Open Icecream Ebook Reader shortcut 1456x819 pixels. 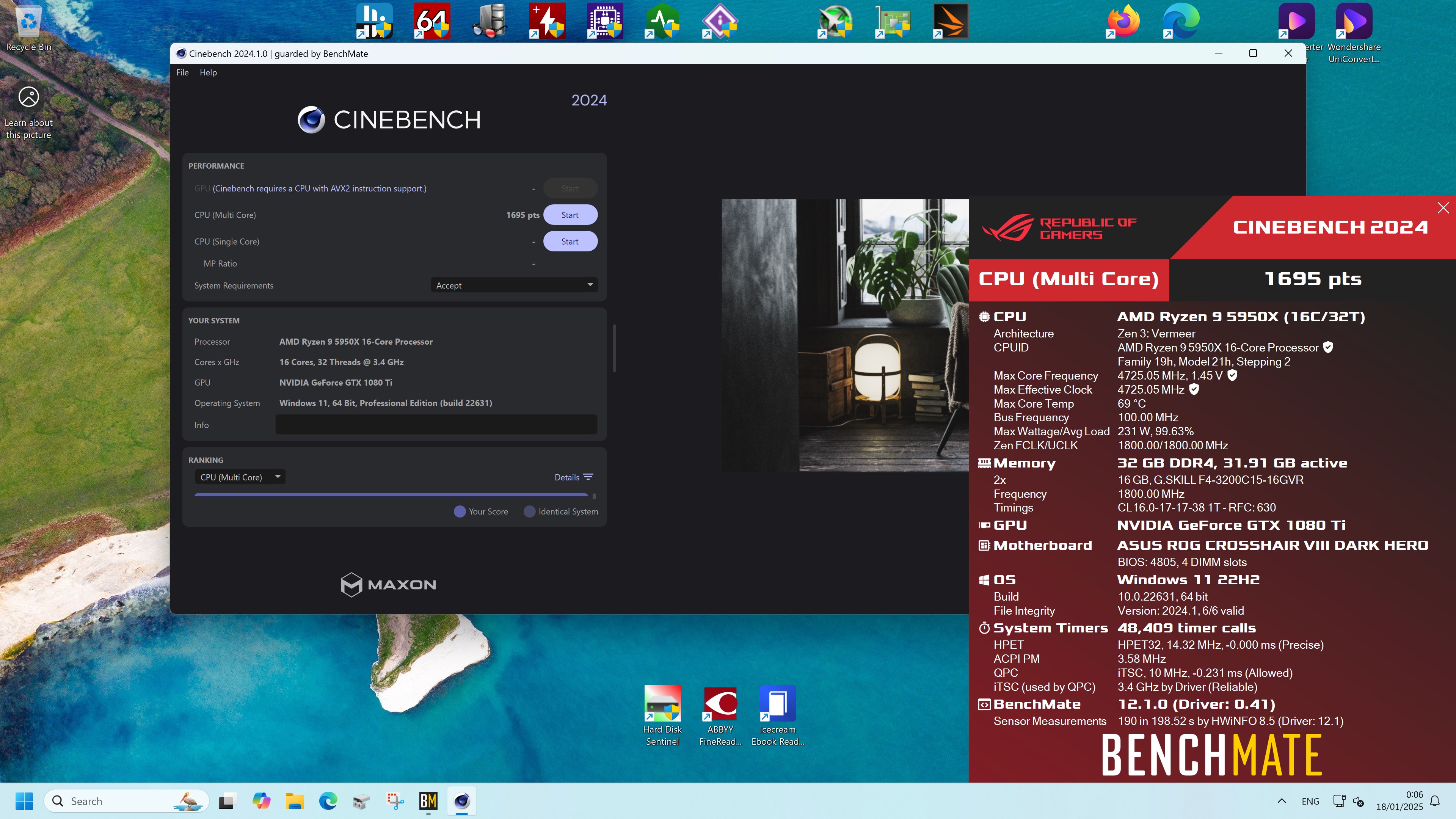(x=778, y=715)
